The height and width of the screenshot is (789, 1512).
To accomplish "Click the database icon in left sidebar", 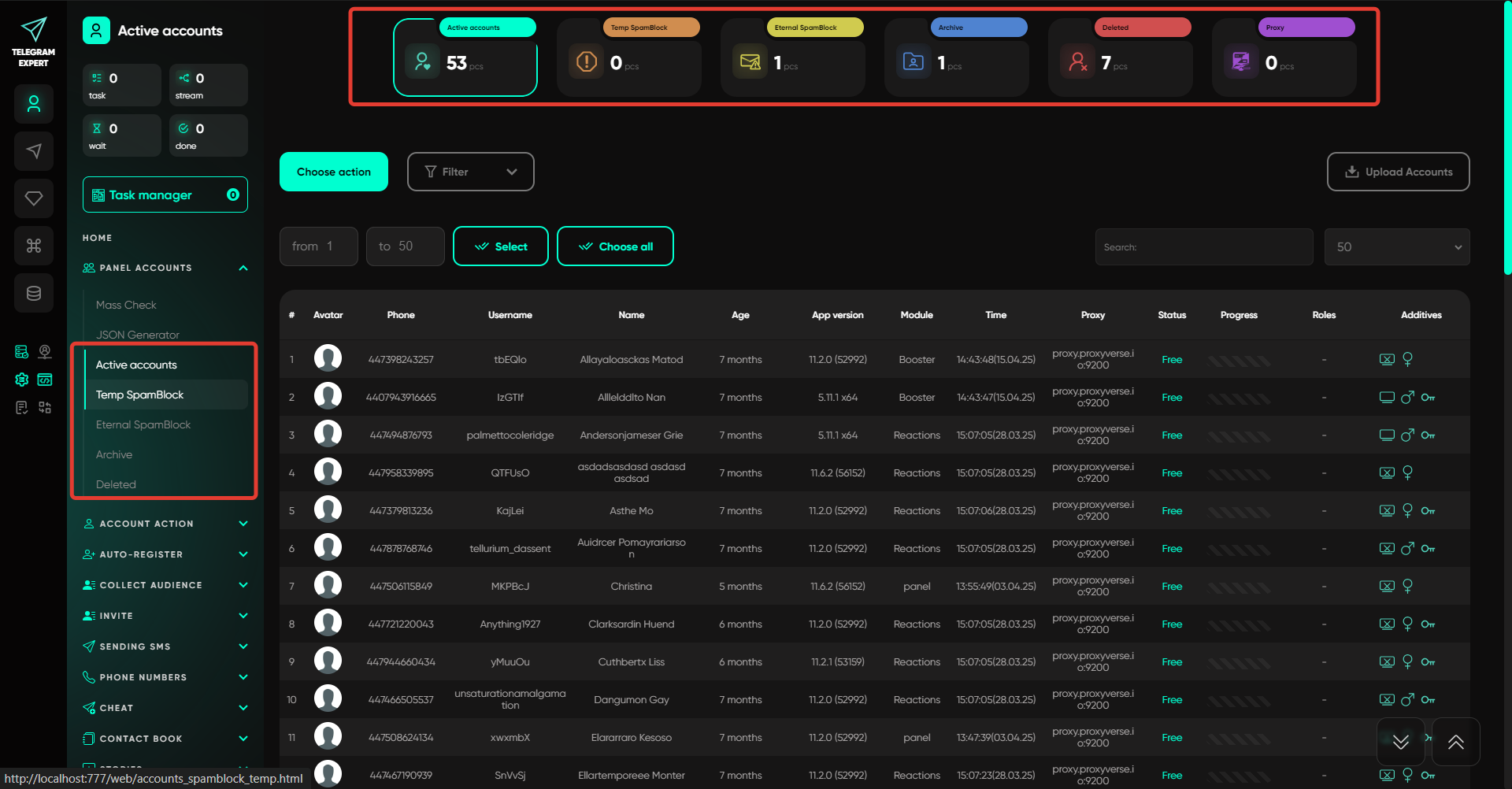I will pos(34,293).
